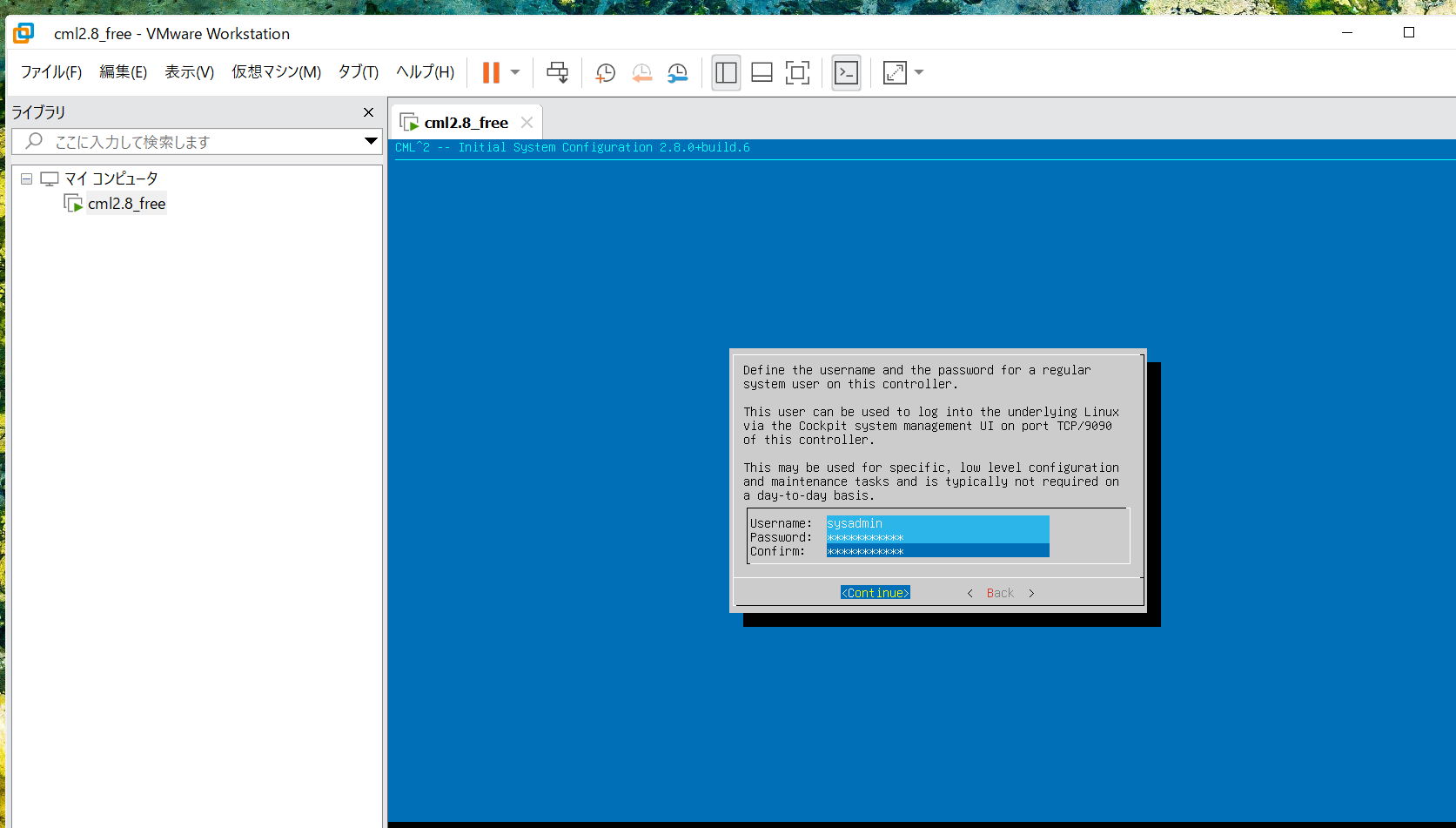Click the Password field
This screenshot has height=828, width=1456.
(937, 537)
